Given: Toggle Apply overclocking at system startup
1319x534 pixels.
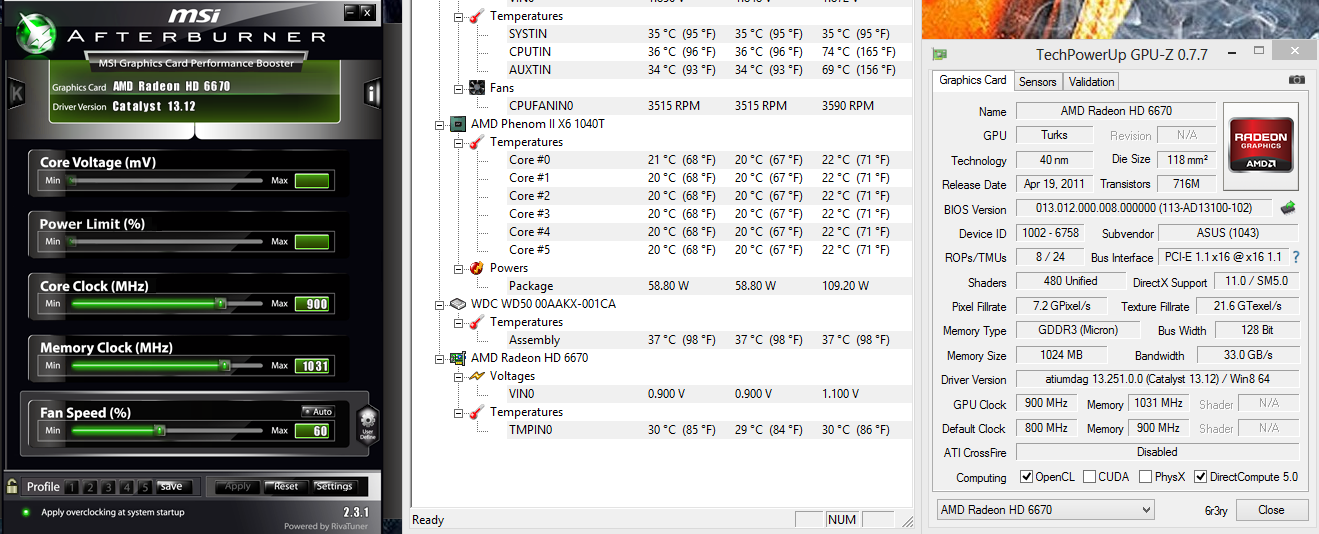Looking at the screenshot, I should [x=26, y=512].
